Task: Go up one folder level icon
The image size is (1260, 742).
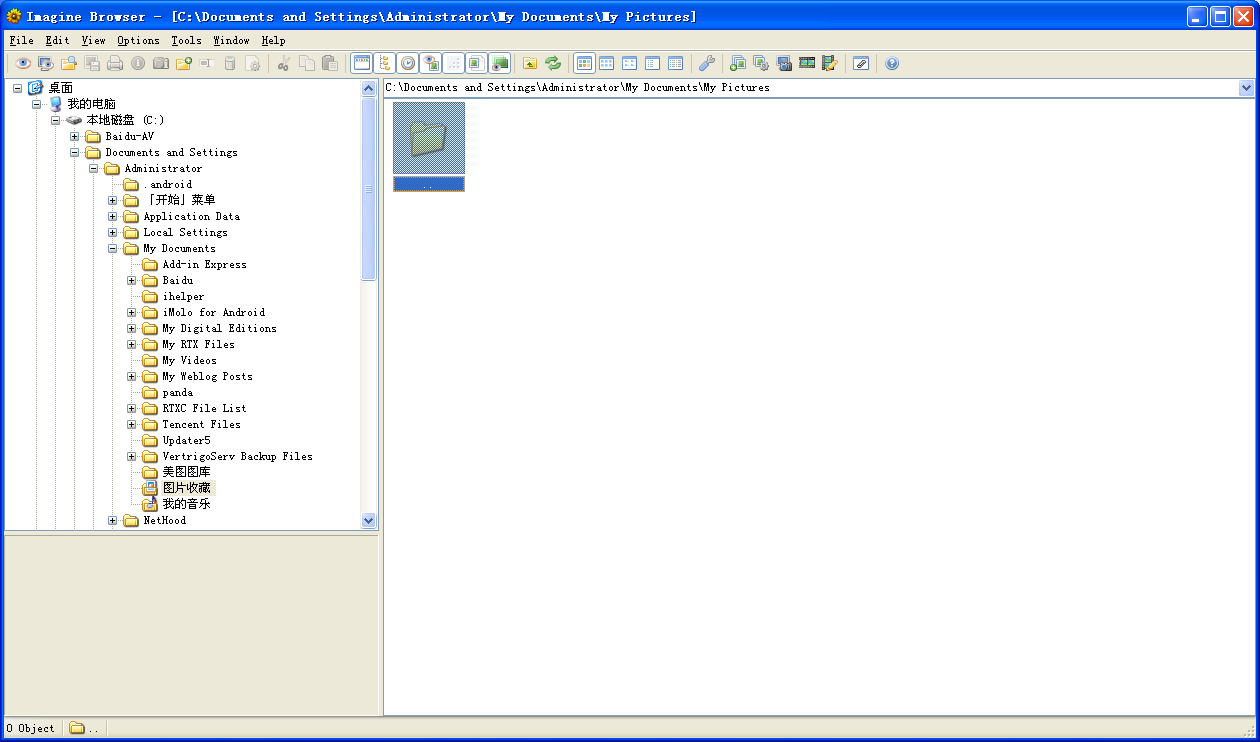Action: point(530,63)
